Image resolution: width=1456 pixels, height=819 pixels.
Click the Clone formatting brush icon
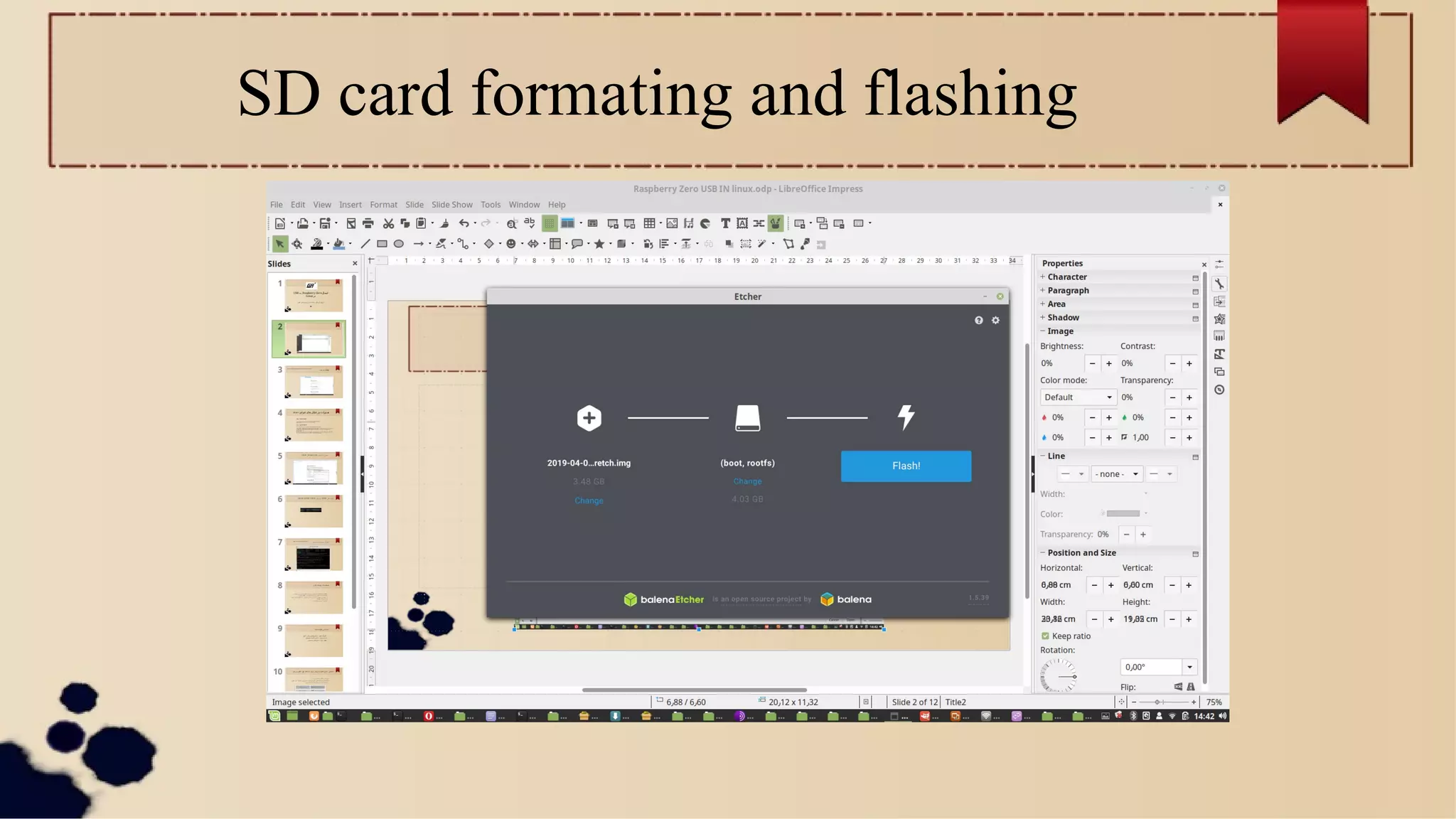tap(444, 223)
